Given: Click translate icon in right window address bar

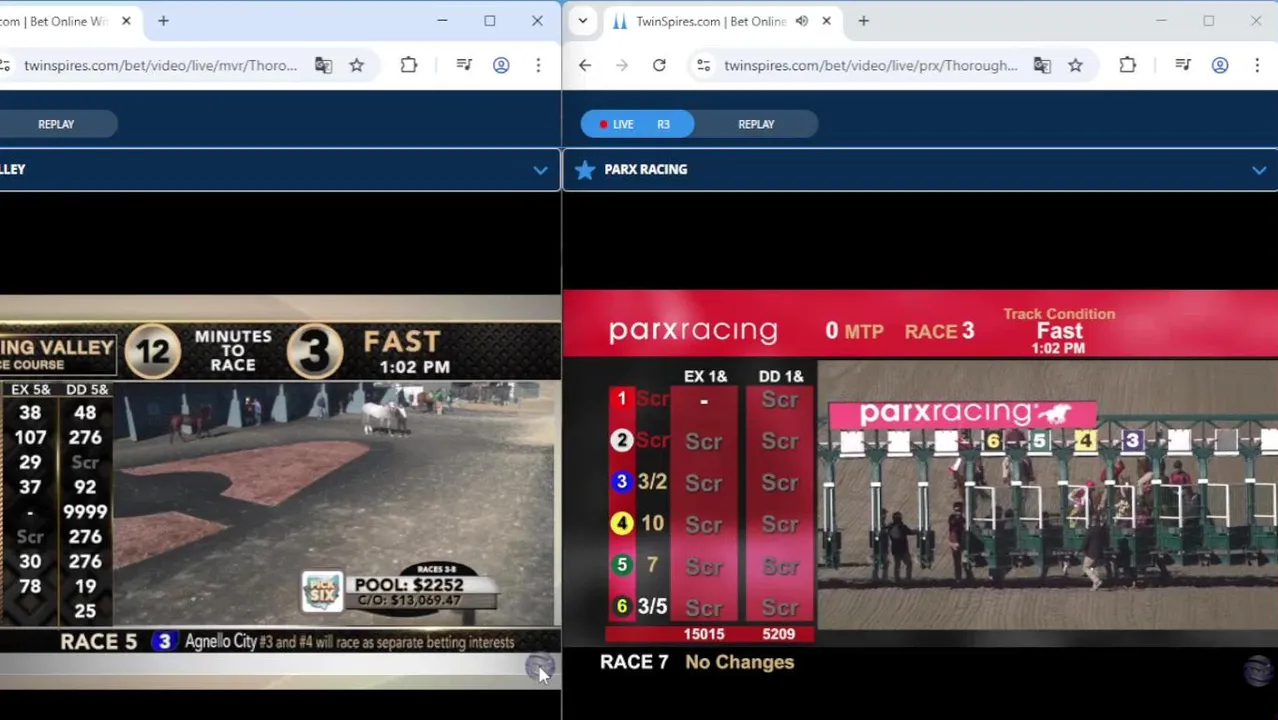Looking at the screenshot, I should 1042,65.
